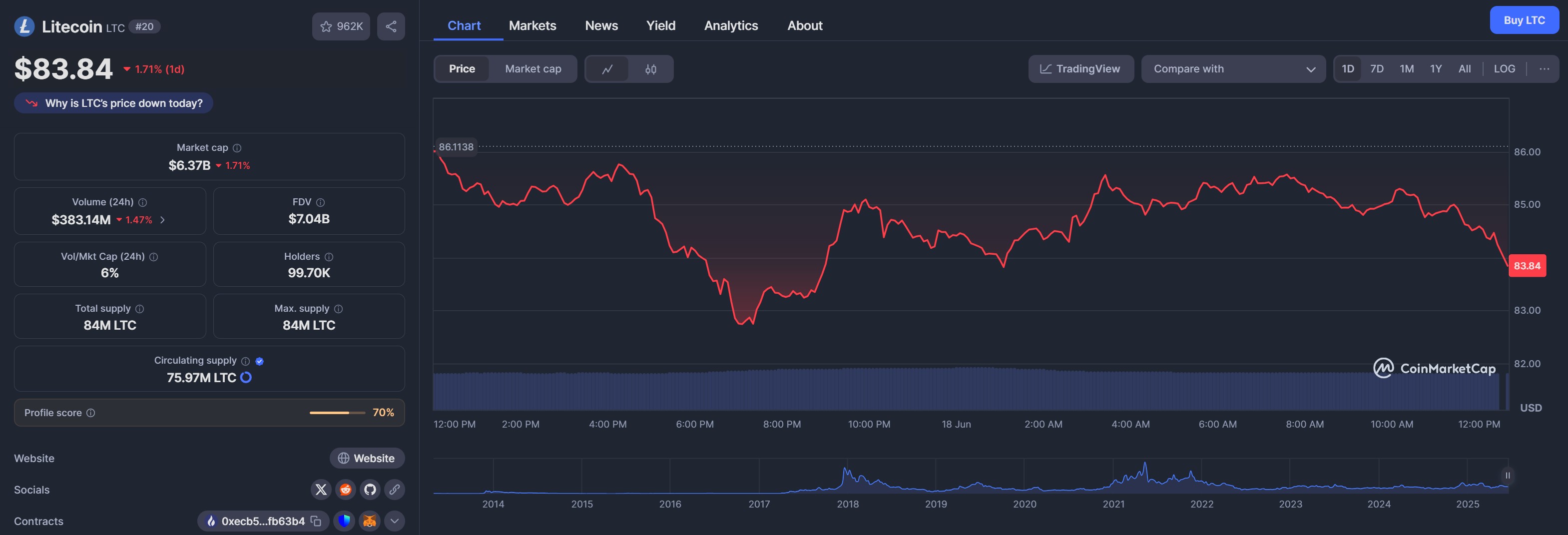Toggle LOG scale on chart

click(1504, 69)
